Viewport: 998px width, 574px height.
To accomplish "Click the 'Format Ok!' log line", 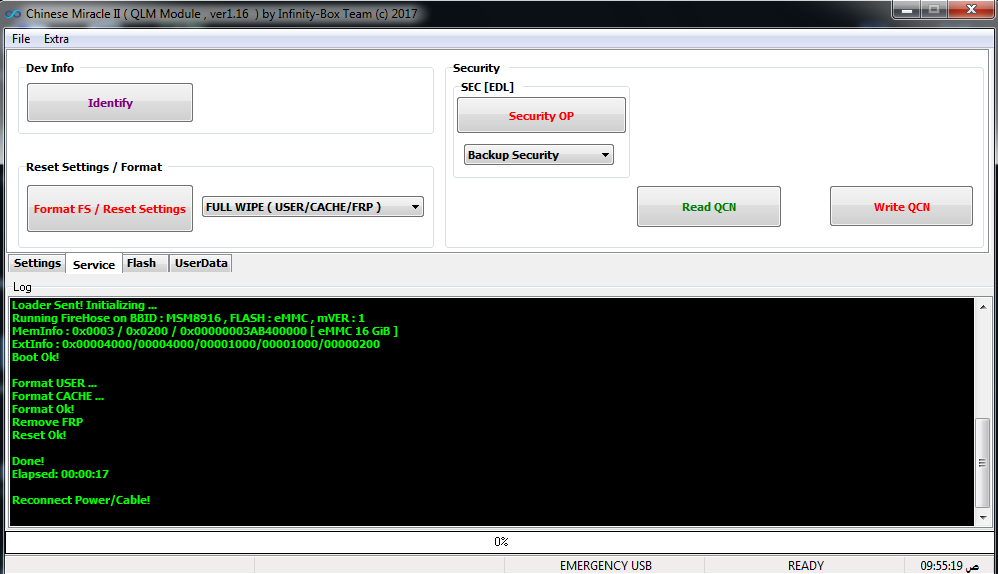I will click(x=43, y=409).
